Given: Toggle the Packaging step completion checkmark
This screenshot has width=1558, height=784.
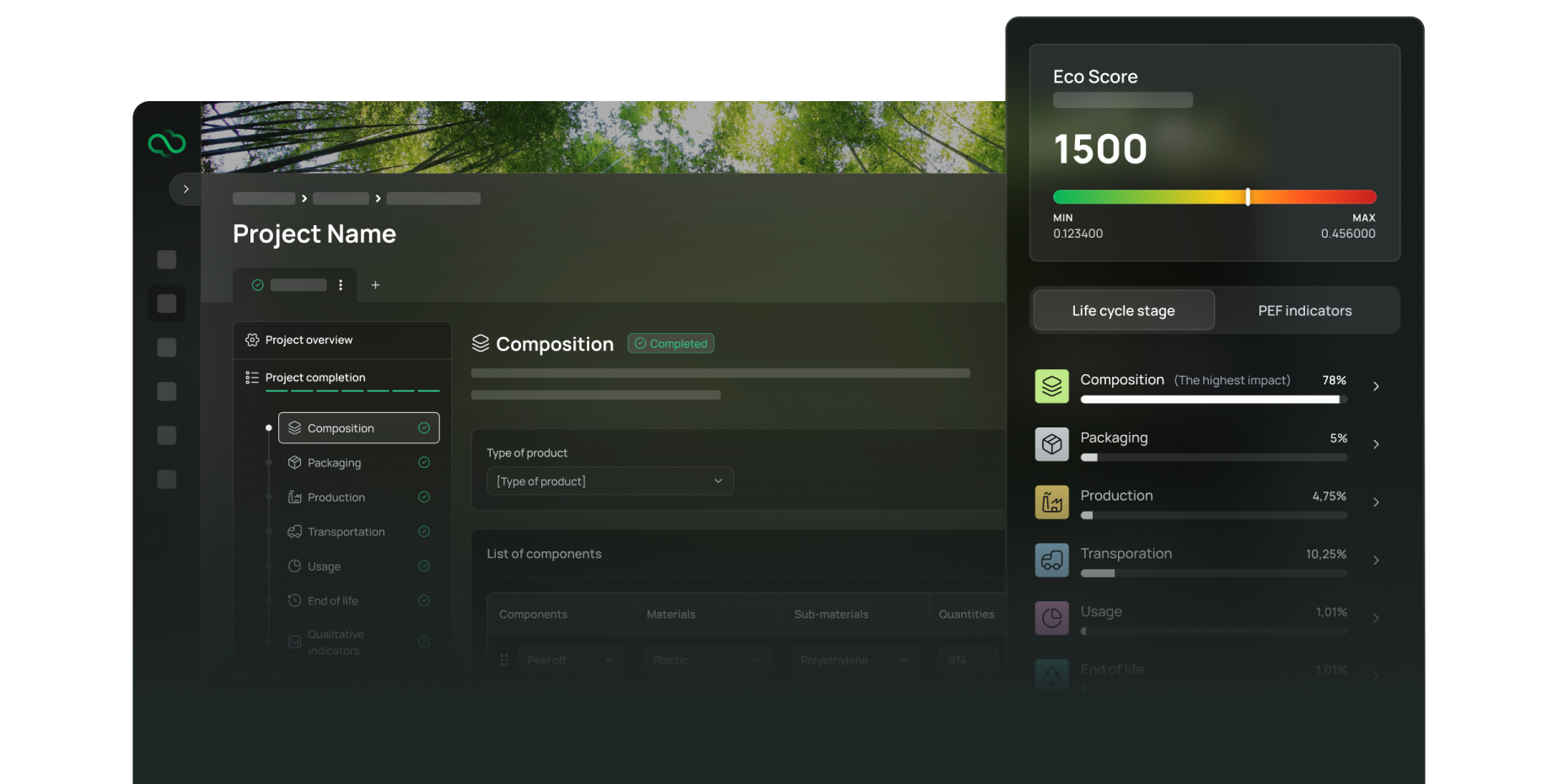Looking at the screenshot, I should pos(424,463).
